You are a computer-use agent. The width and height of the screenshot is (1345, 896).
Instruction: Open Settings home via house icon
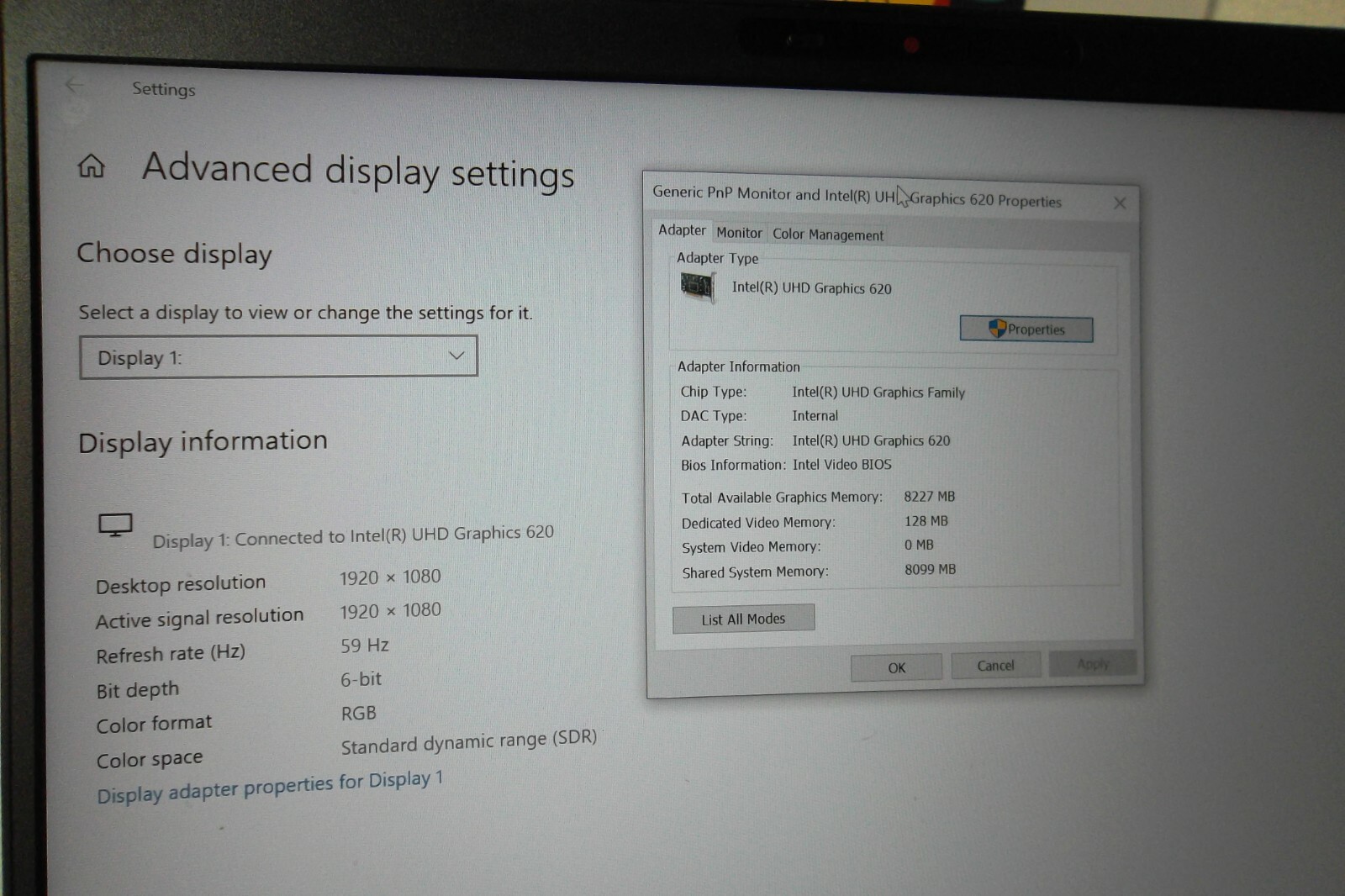[92, 166]
